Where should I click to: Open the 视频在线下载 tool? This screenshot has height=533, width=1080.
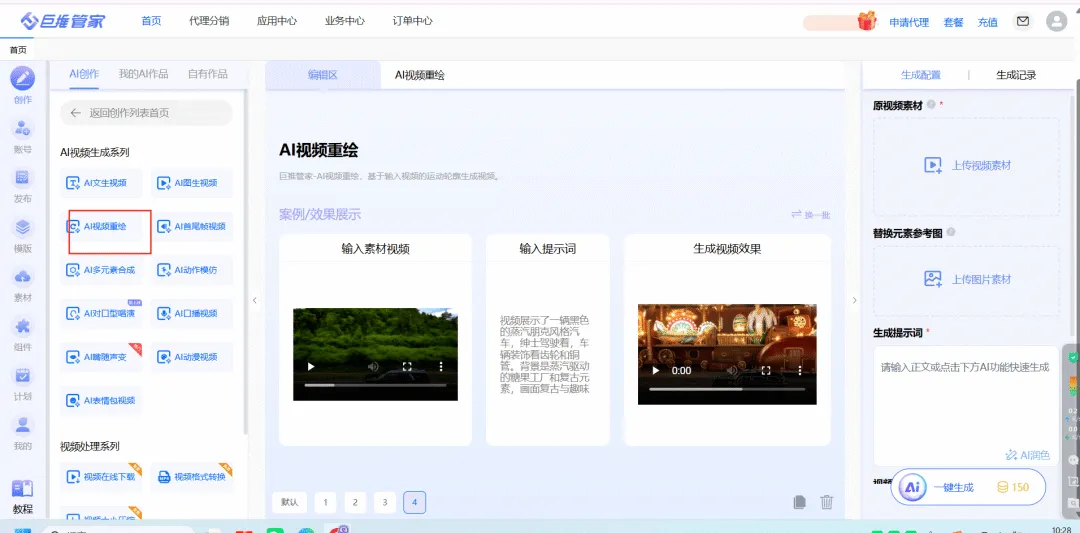[101, 477]
